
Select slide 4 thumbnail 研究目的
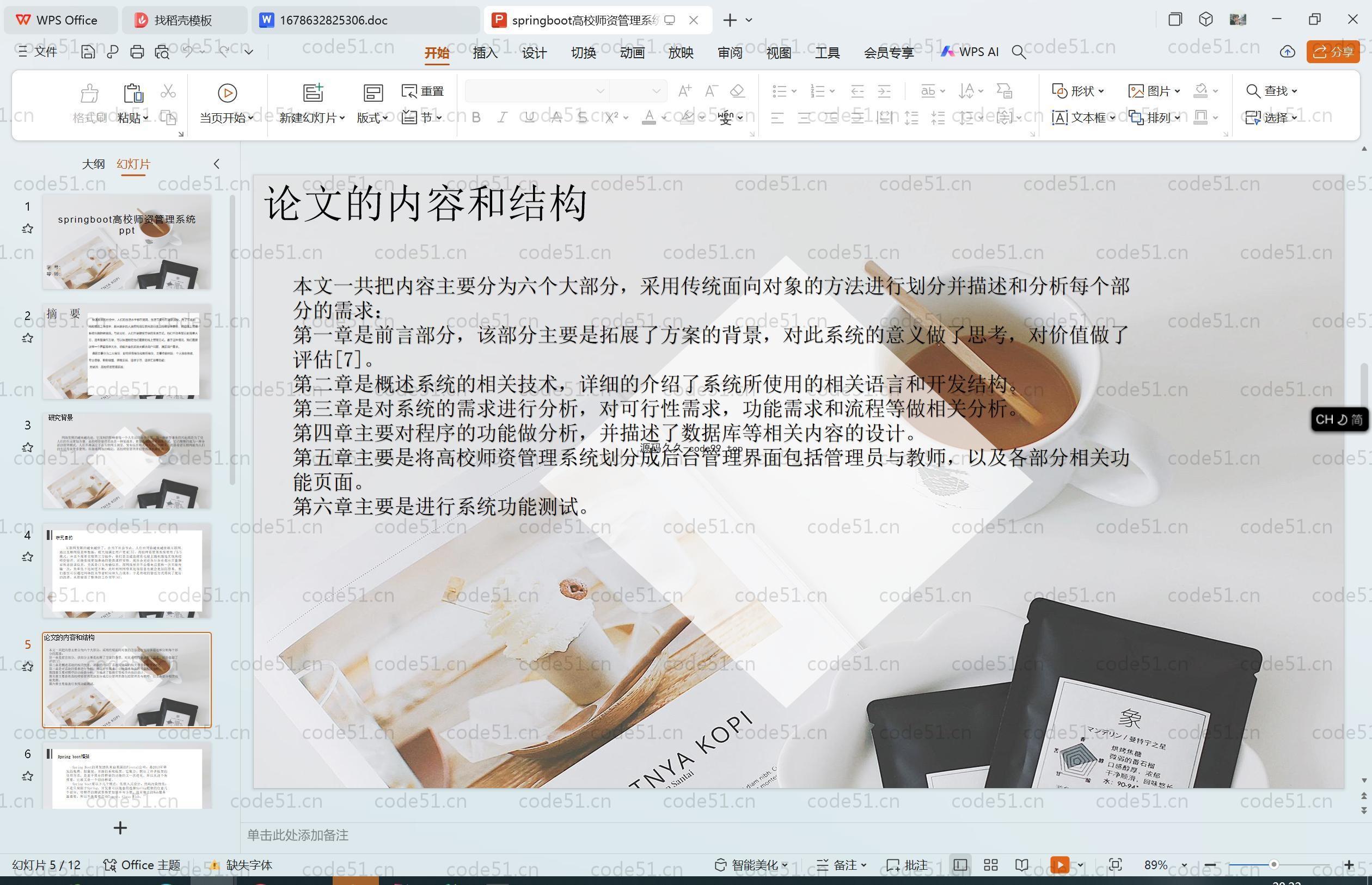126,570
